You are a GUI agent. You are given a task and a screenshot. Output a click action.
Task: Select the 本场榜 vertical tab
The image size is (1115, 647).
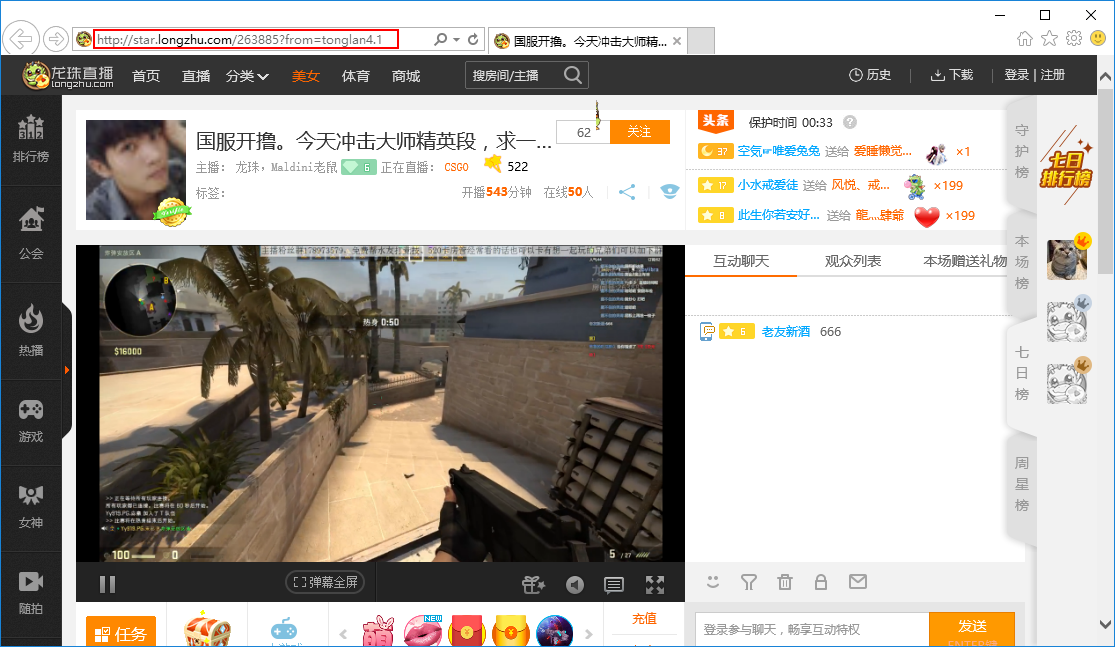pos(1022,262)
